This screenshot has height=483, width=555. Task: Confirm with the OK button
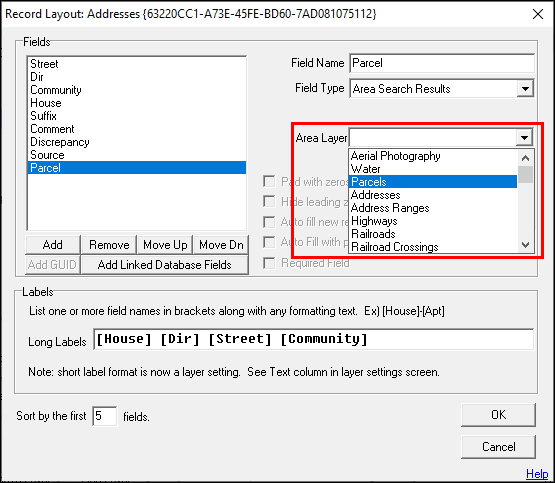click(498, 415)
